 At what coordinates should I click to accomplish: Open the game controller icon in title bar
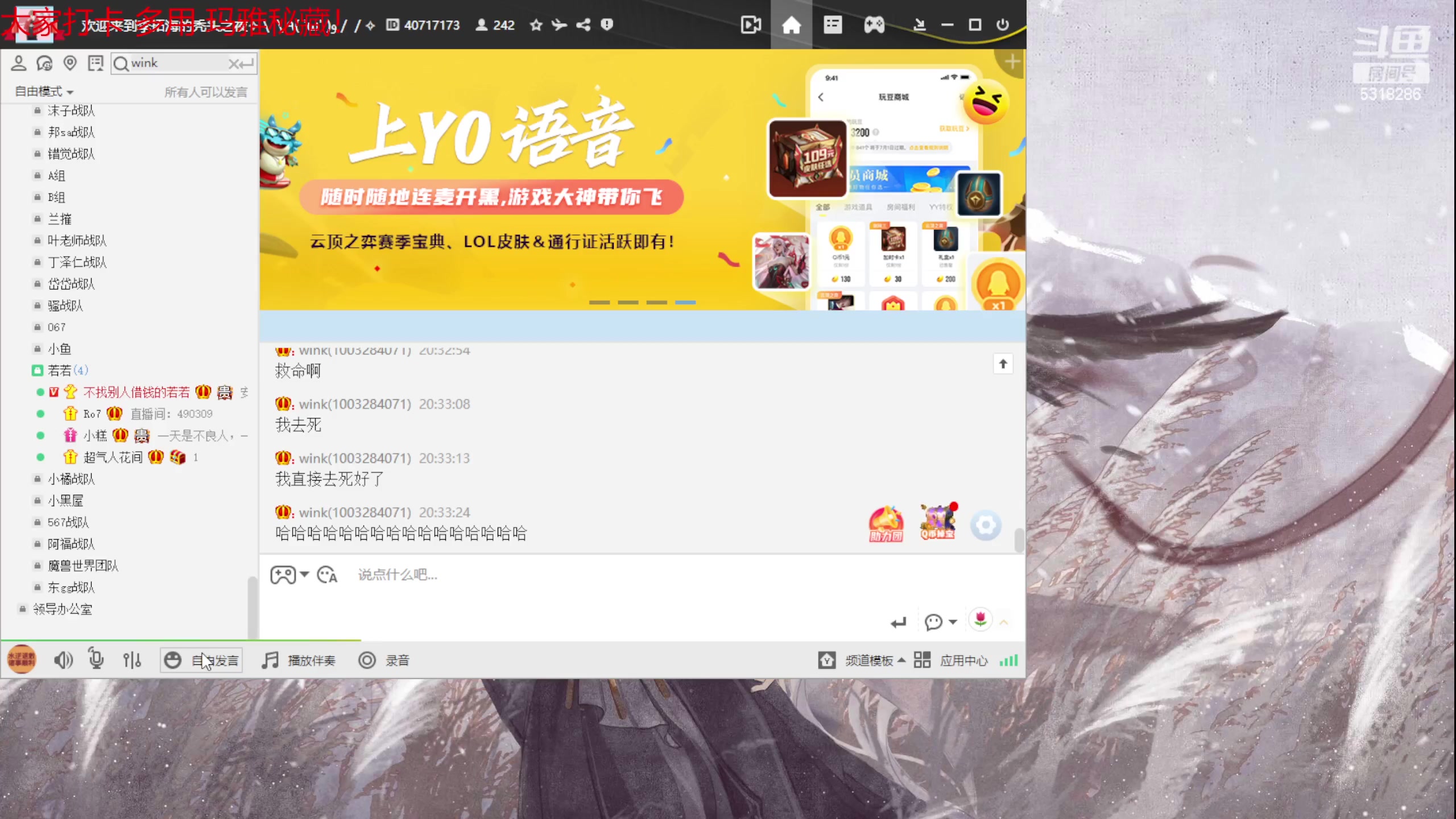point(874,25)
